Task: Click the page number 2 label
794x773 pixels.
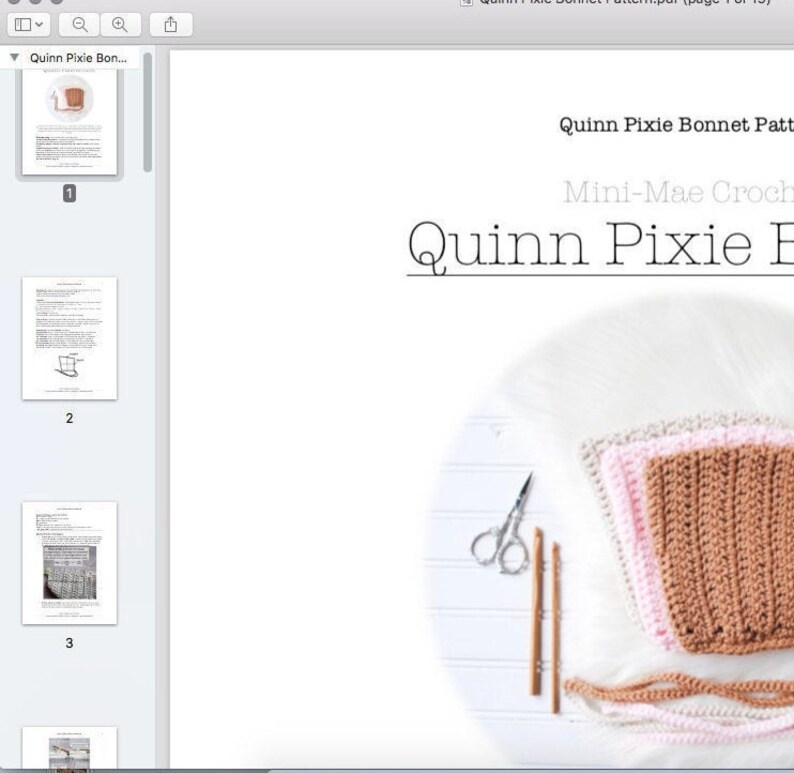Action: 69,418
